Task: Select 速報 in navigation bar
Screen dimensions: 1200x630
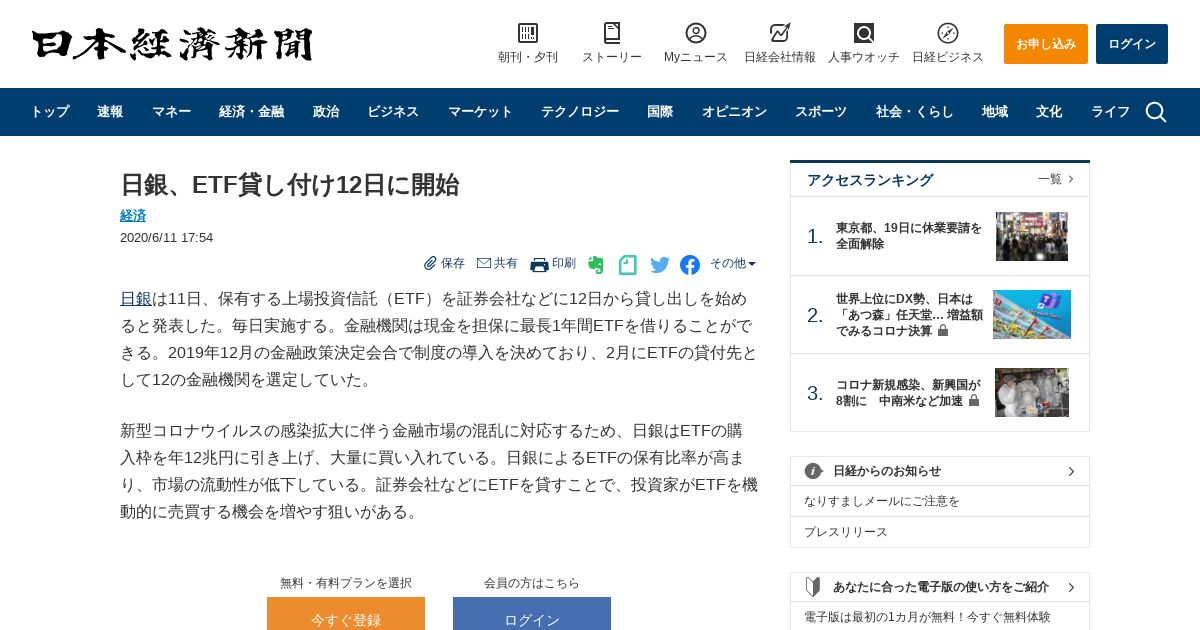Action: tap(110, 112)
